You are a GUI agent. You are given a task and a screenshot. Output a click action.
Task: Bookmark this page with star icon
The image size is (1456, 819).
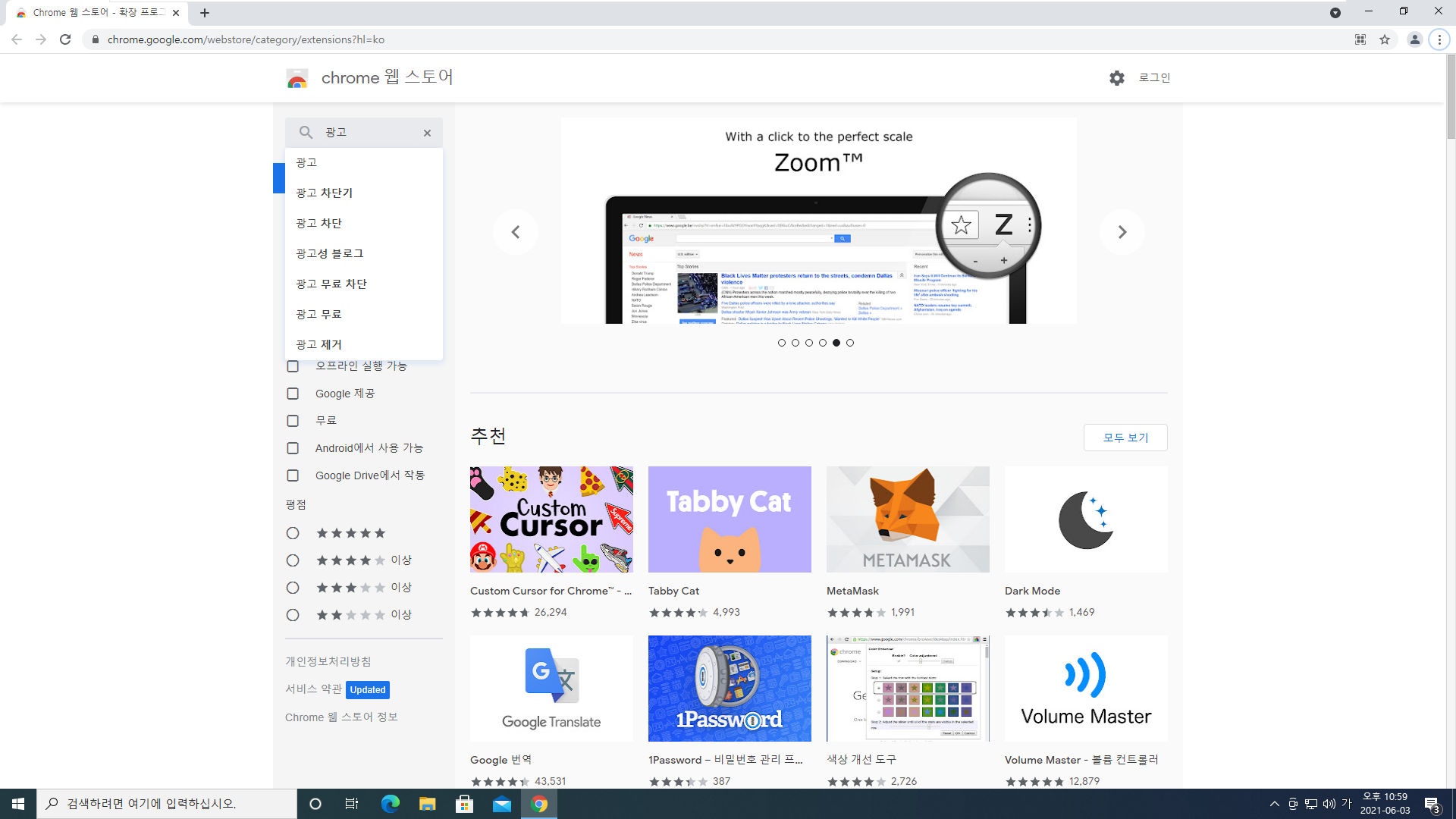click(x=1385, y=39)
